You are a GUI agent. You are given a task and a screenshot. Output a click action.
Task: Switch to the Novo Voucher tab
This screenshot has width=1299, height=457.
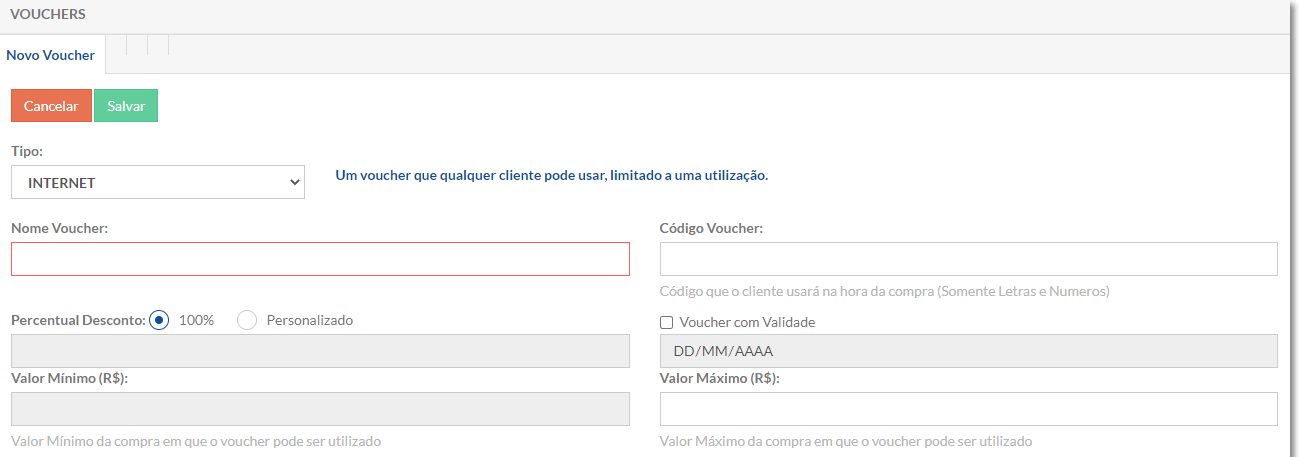click(x=51, y=55)
